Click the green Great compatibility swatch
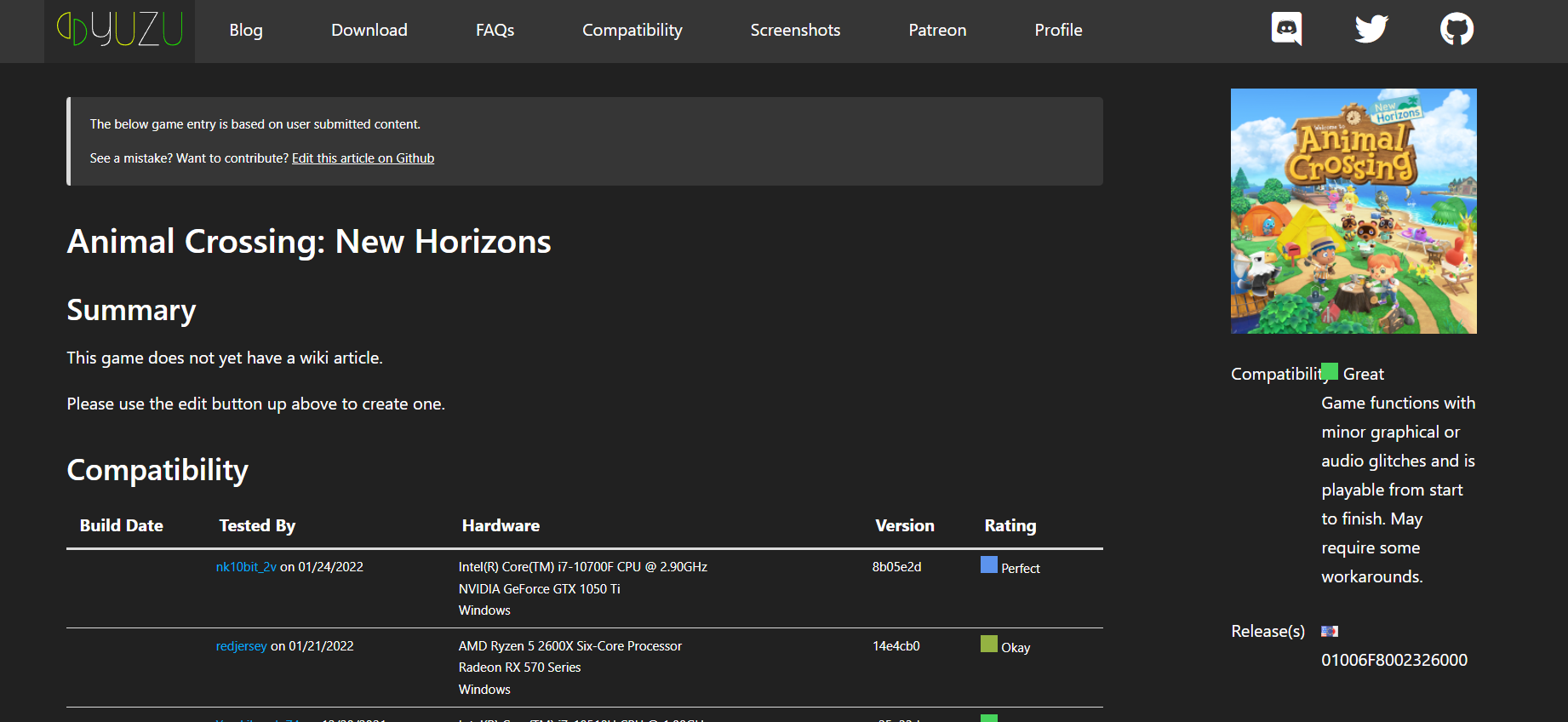The height and width of the screenshot is (722, 1568). (x=1330, y=372)
